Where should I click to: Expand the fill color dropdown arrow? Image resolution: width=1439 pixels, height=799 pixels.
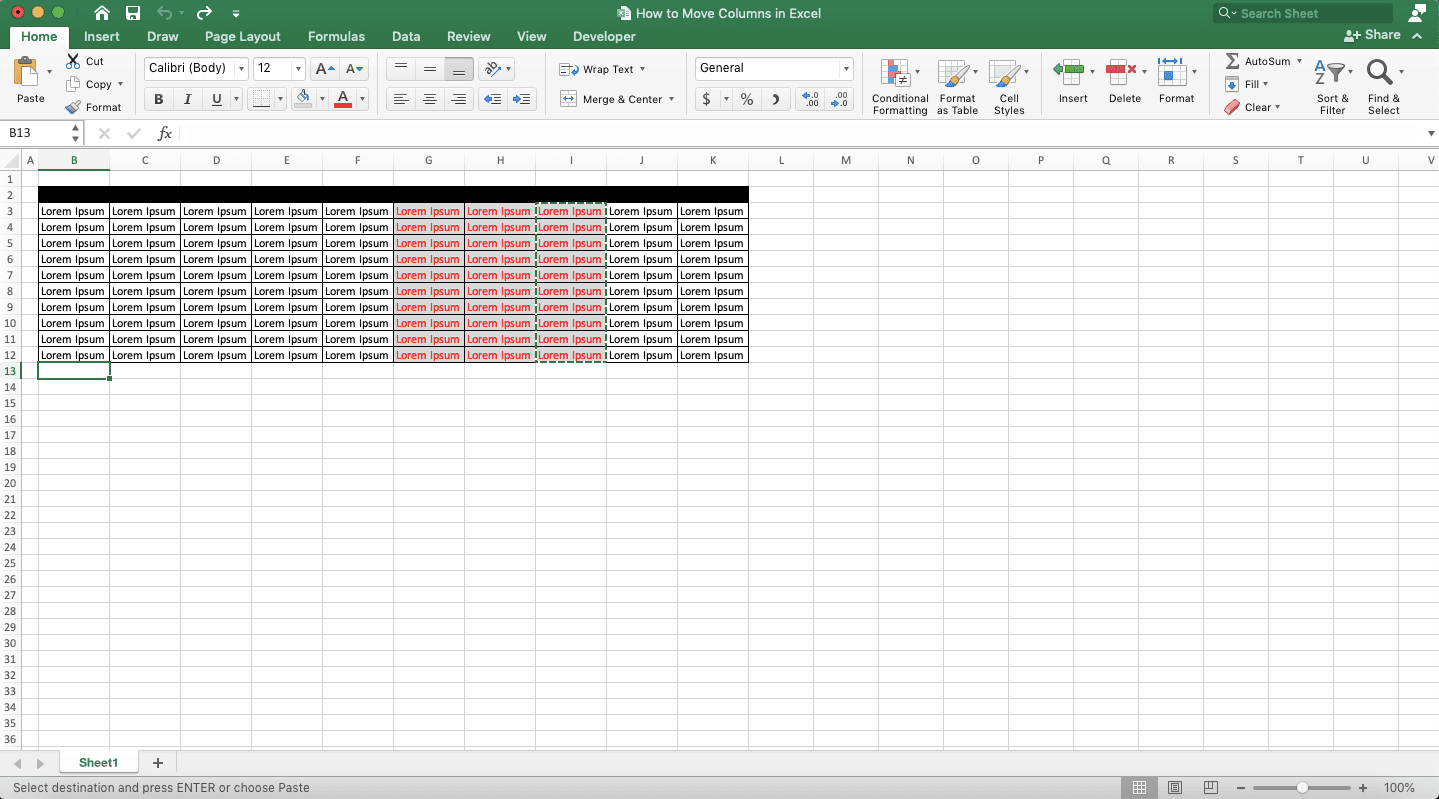tap(322, 99)
